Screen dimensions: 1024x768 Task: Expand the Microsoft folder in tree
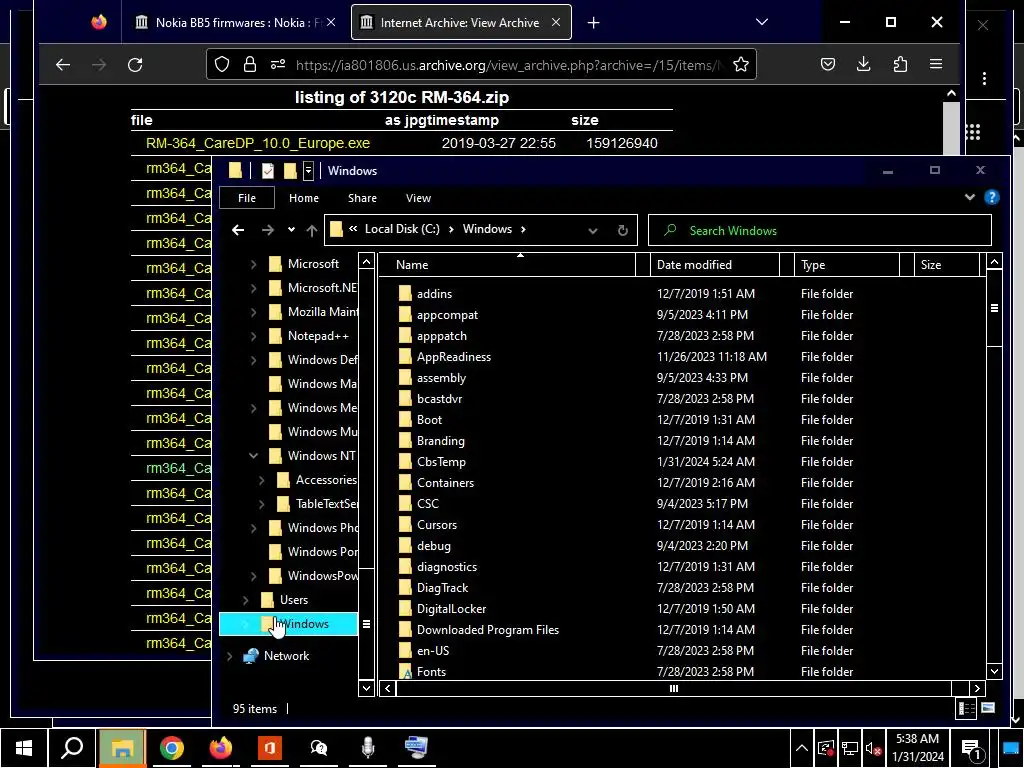pos(253,264)
